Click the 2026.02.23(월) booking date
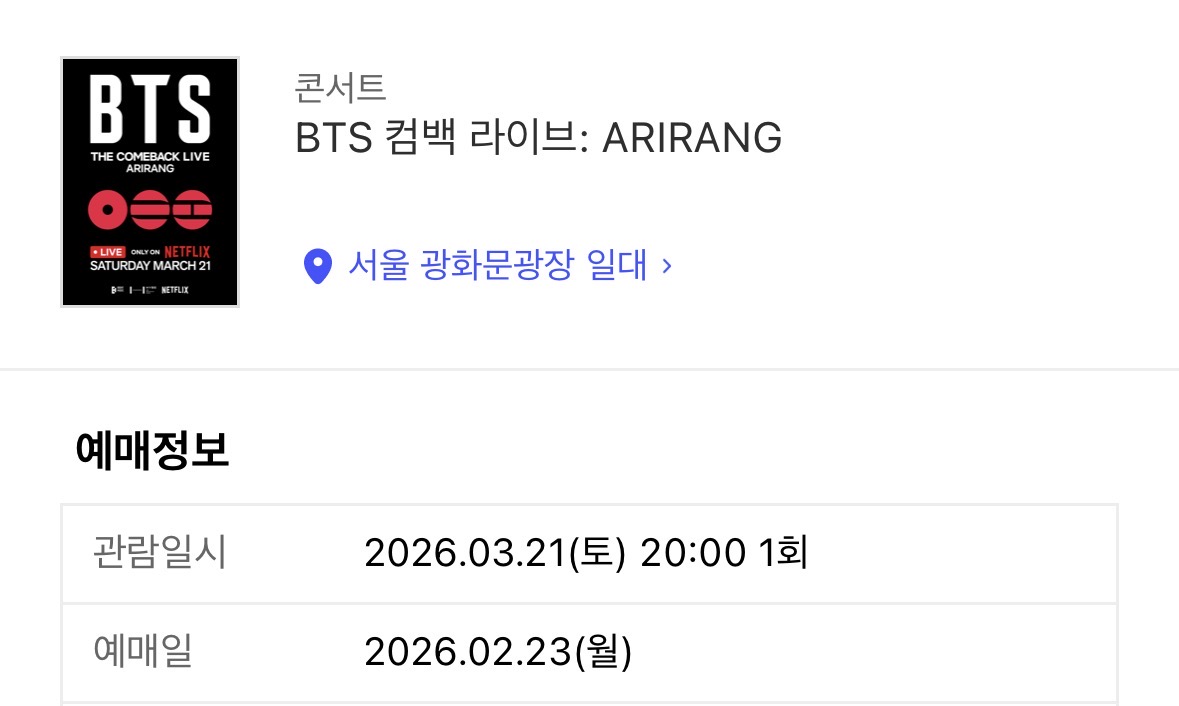Viewport: 1179px width, 706px height. (498, 651)
